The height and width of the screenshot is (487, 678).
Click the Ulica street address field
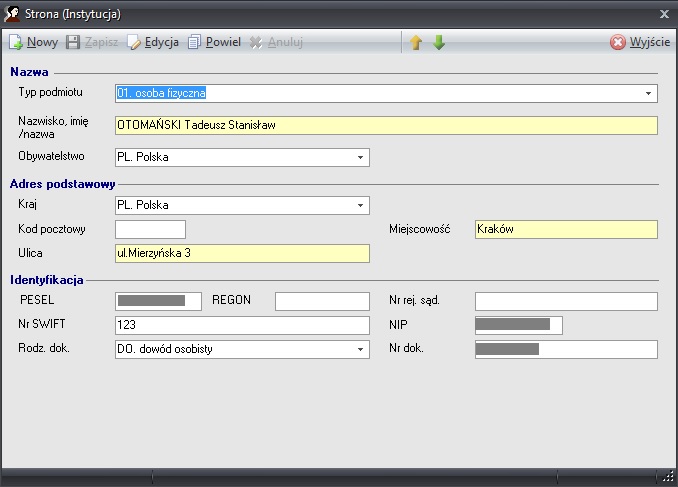tap(241, 254)
